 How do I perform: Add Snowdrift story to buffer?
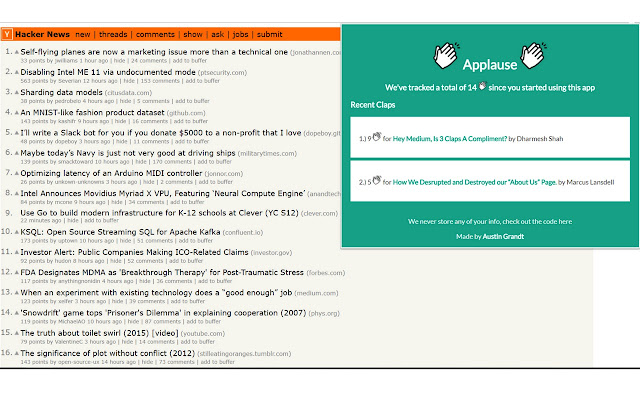click(204, 322)
